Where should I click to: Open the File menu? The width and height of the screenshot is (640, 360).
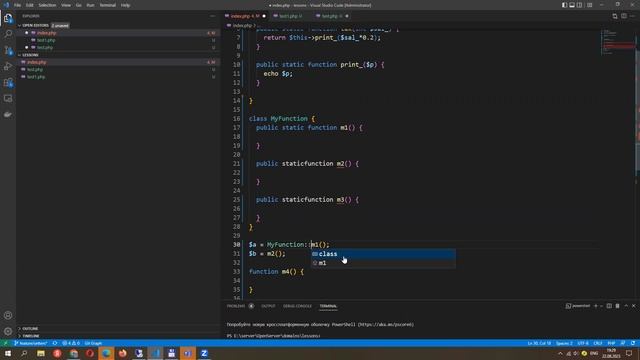(x=18, y=5)
